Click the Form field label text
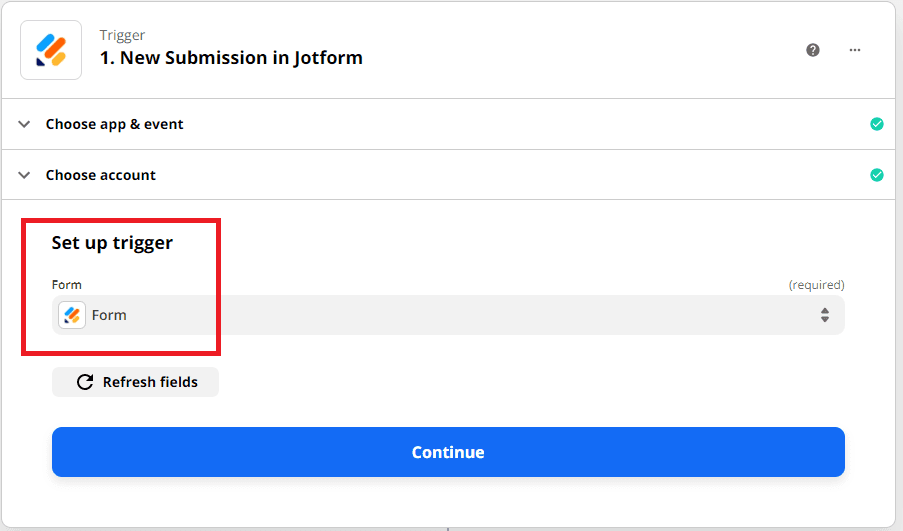Image resolution: width=903 pixels, height=531 pixels. click(x=67, y=285)
